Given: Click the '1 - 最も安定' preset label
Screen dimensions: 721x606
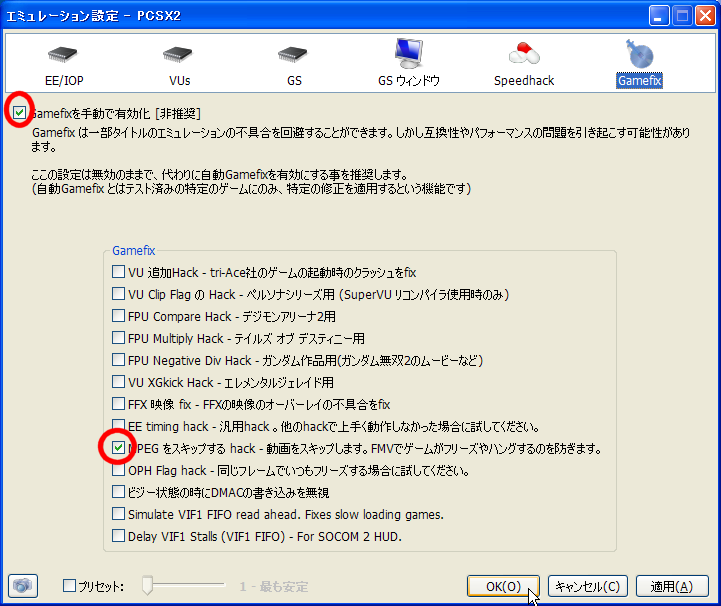Looking at the screenshot, I should click(274, 587).
